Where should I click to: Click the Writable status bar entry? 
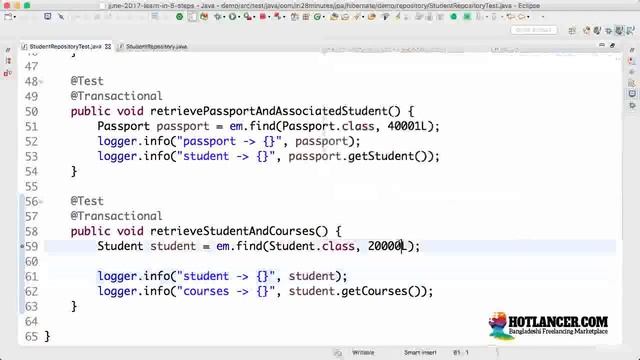(x=363, y=352)
